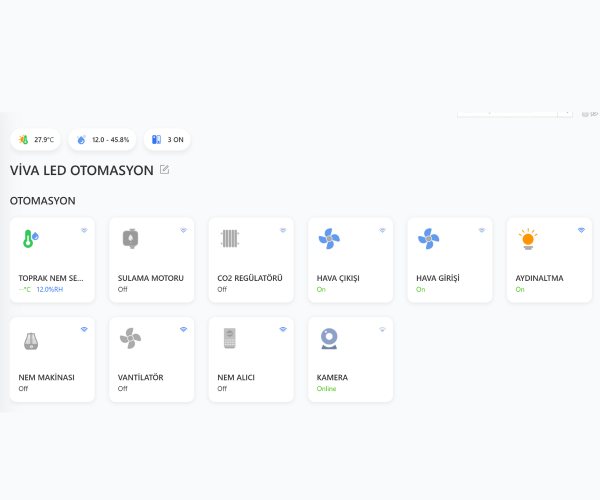The width and height of the screenshot is (600, 500).
Task: Click the soil moisture sensor thermometer icon
Action: pos(31,239)
